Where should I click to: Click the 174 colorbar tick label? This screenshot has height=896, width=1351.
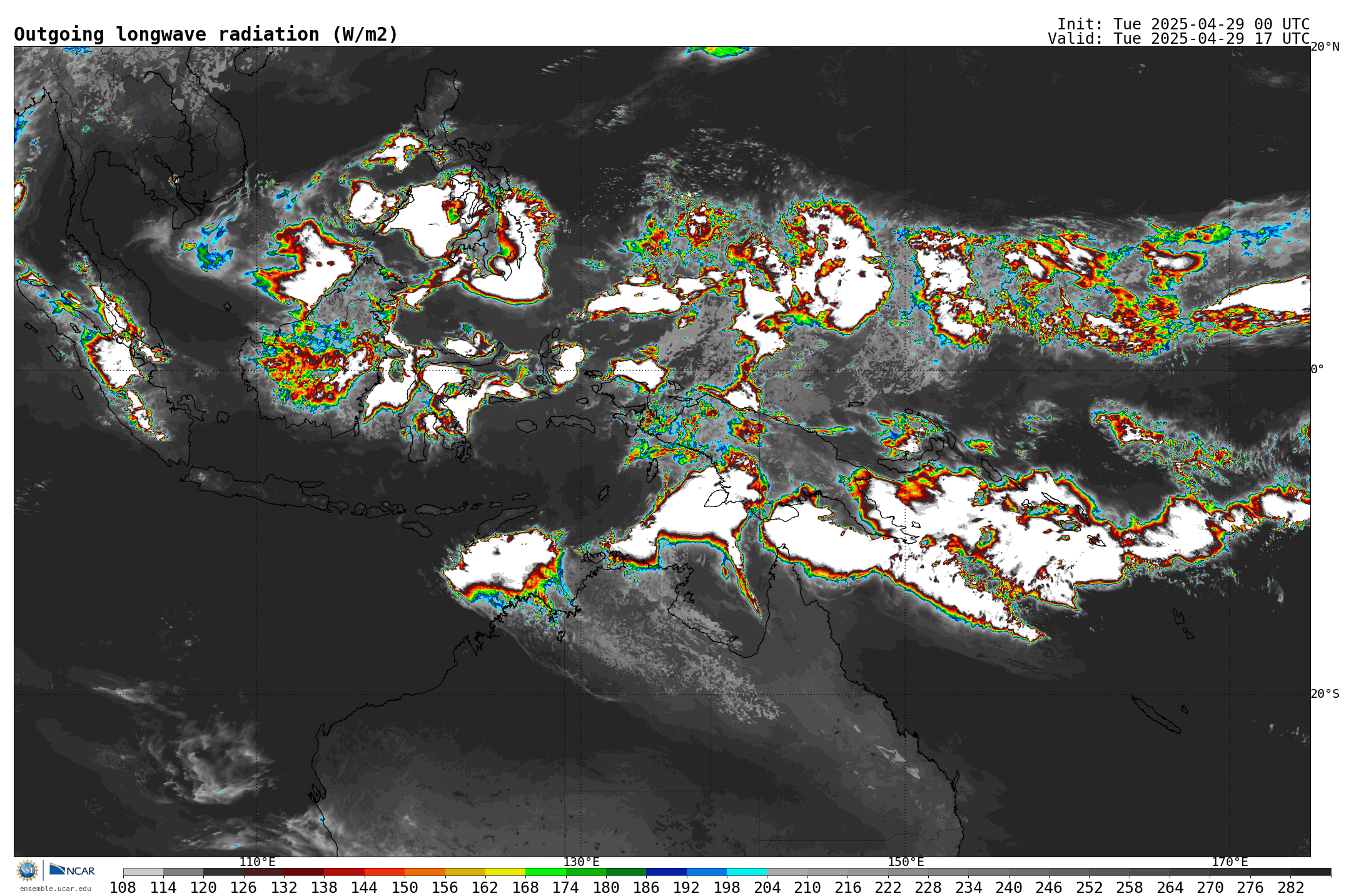click(x=565, y=888)
